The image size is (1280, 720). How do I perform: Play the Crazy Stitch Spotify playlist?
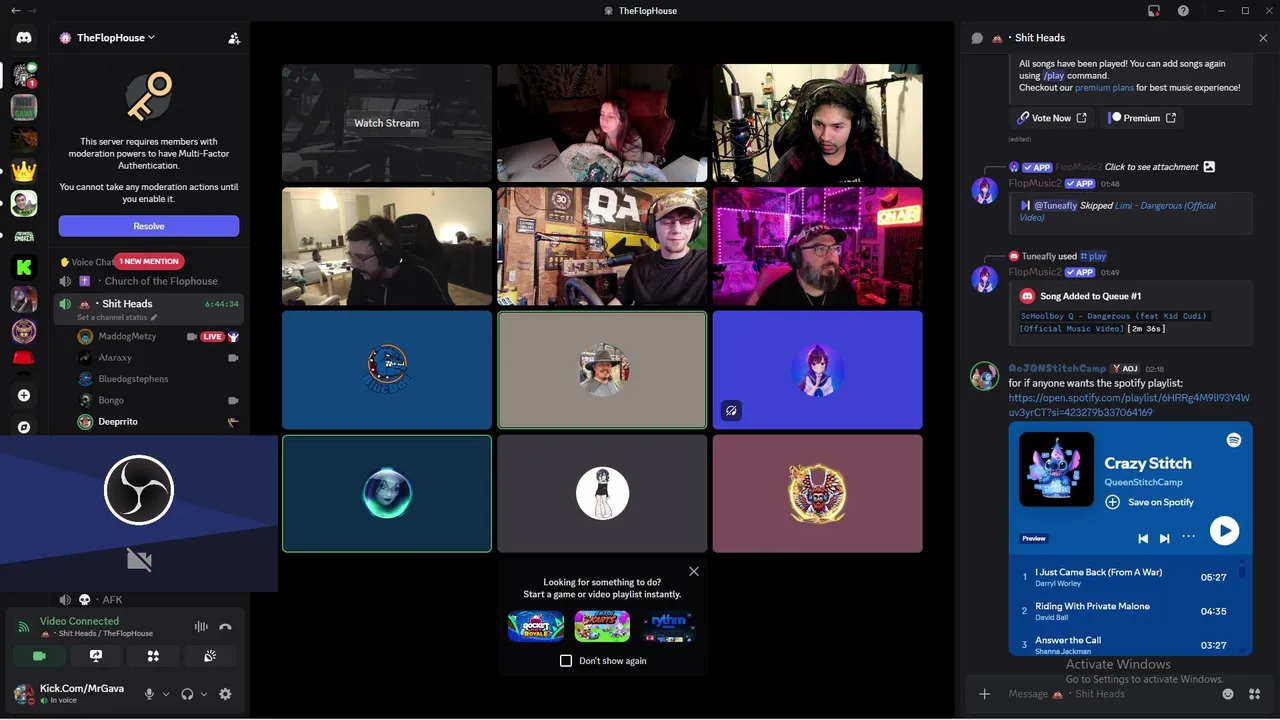coord(1224,531)
